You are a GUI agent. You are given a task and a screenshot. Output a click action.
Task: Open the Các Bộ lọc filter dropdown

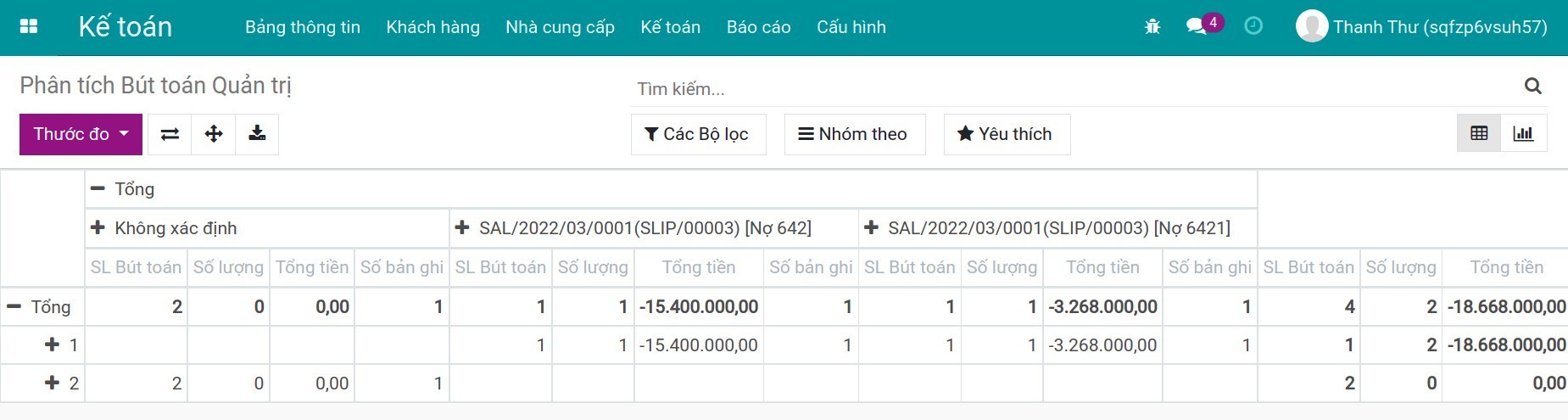pos(698,134)
